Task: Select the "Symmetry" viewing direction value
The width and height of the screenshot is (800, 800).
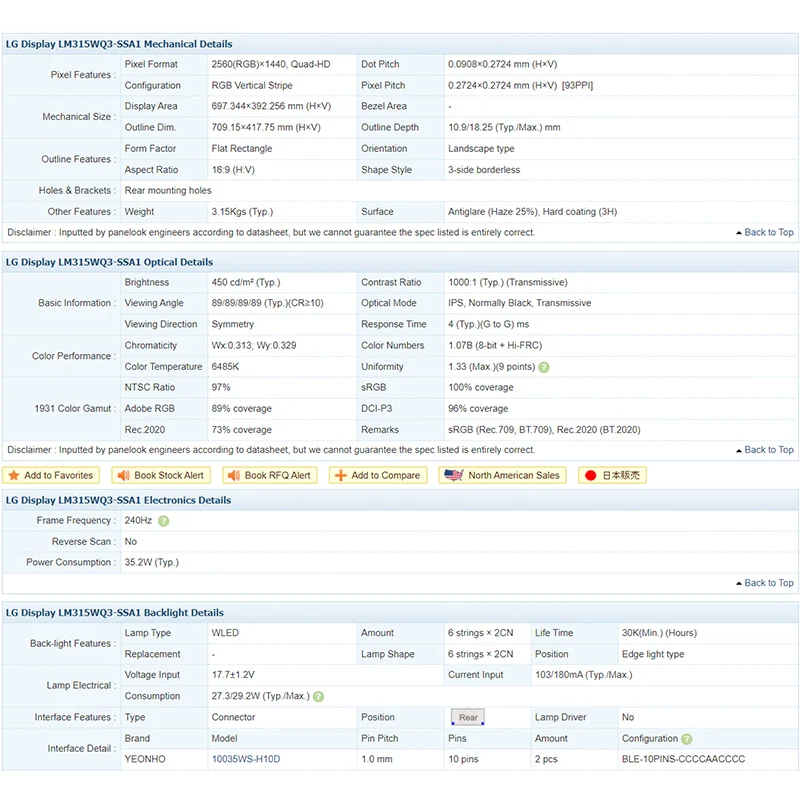Action: tap(233, 324)
